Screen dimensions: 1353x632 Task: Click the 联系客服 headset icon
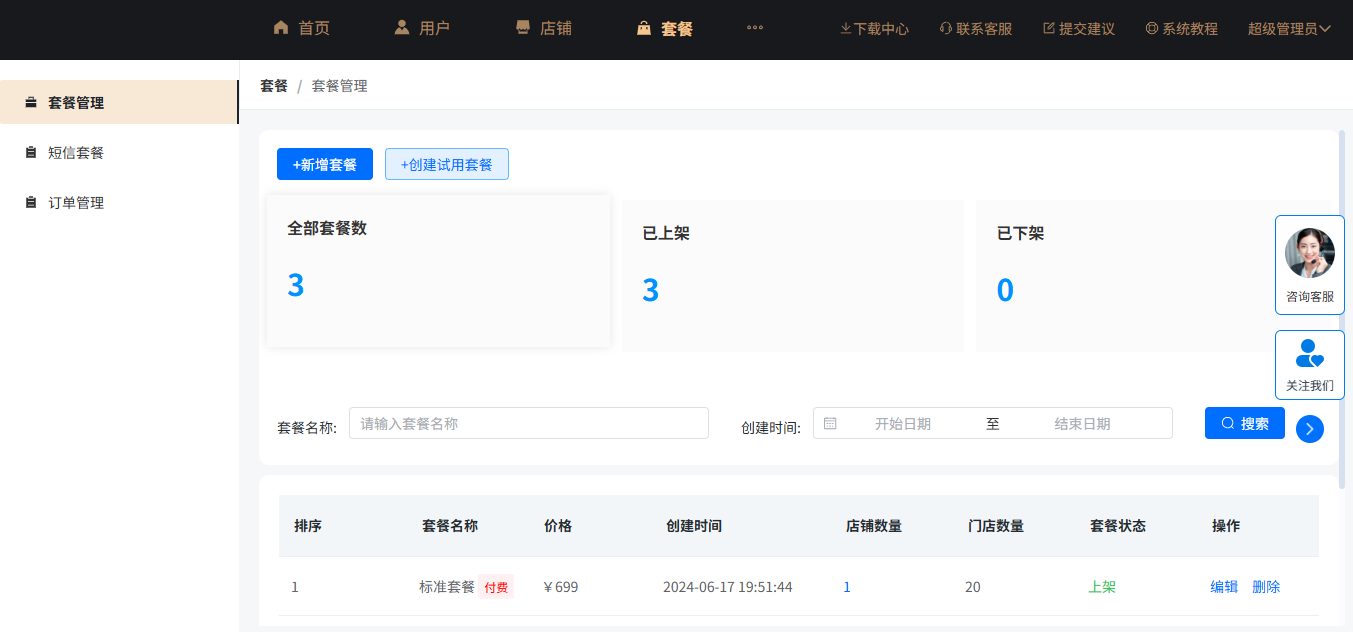coord(944,29)
